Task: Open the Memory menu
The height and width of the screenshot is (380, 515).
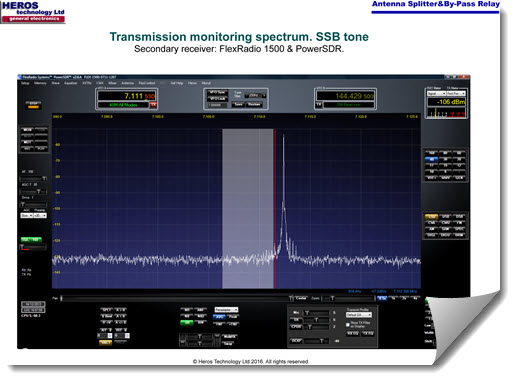Action: (x=40, y=83)
